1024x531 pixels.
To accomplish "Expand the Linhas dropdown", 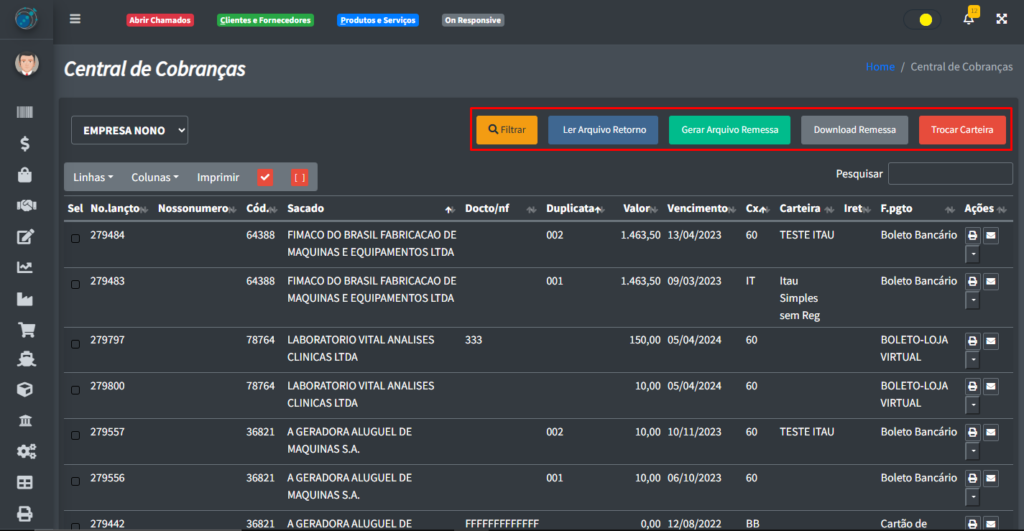I will point(93,177).
